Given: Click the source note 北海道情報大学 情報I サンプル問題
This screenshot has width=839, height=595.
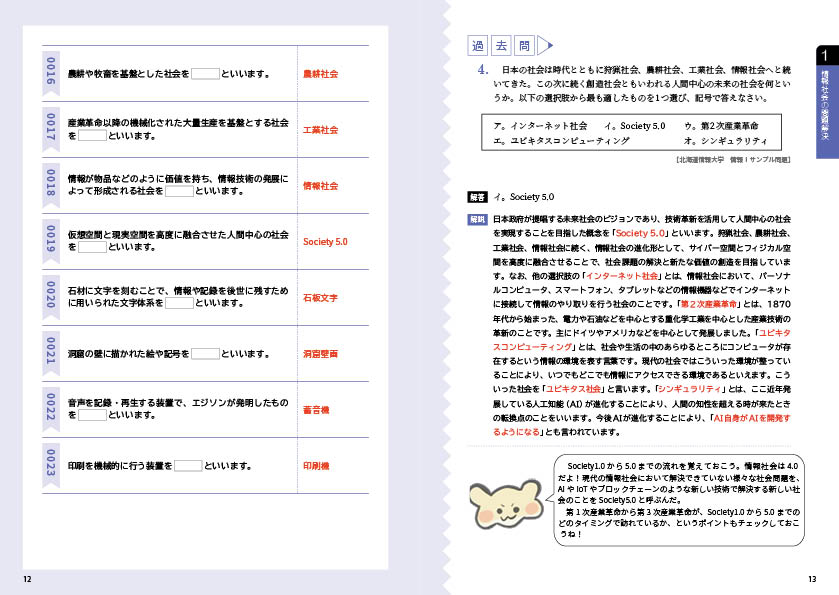Looking at the screenshot, I should pos(733,159).
